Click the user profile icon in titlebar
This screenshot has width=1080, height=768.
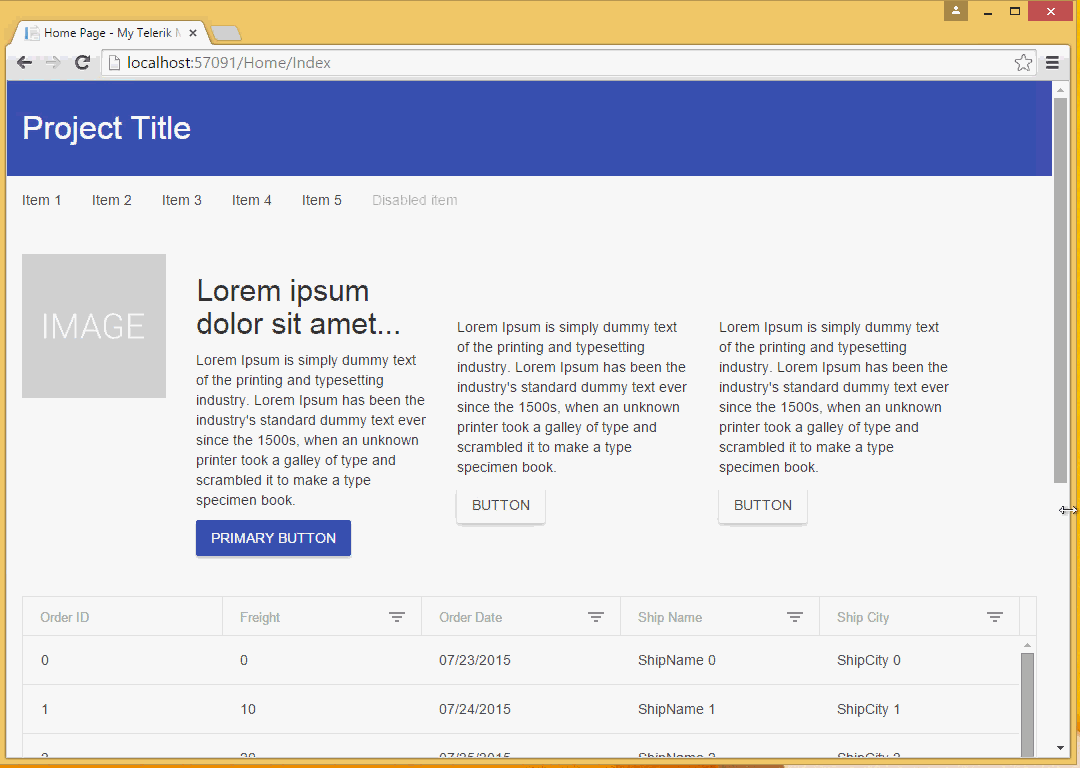point(955,10)
